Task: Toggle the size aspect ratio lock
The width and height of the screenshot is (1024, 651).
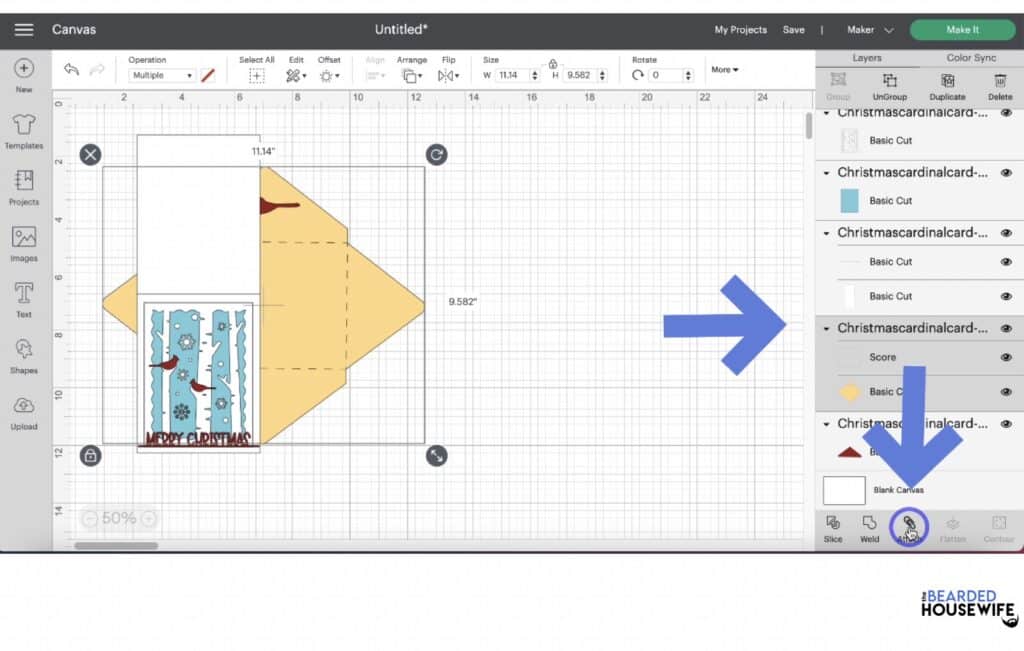Action: [x=553, y=64]
